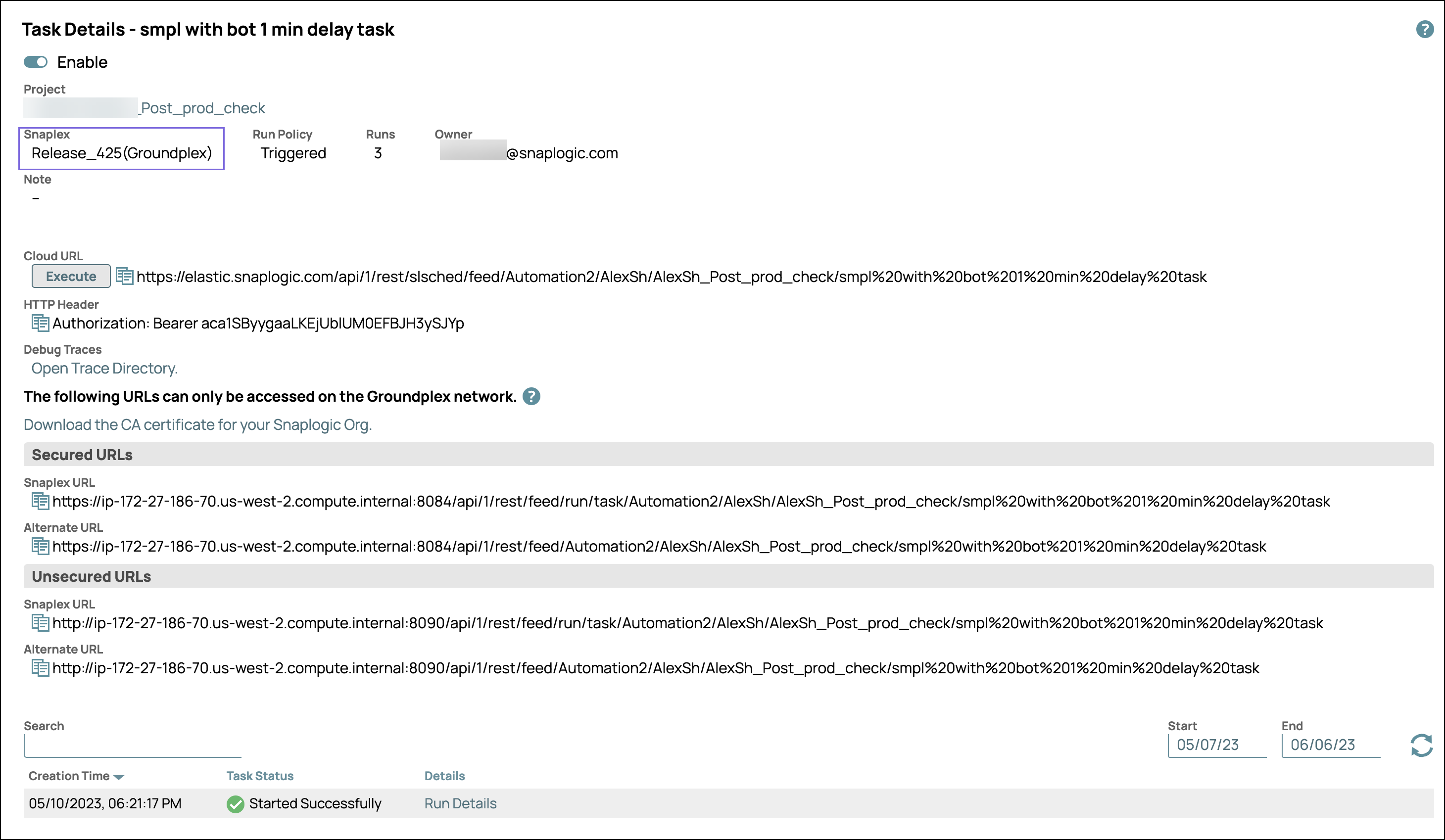
Task: Click the Groundplex network help icon
Action: click(x=531, y=397)
